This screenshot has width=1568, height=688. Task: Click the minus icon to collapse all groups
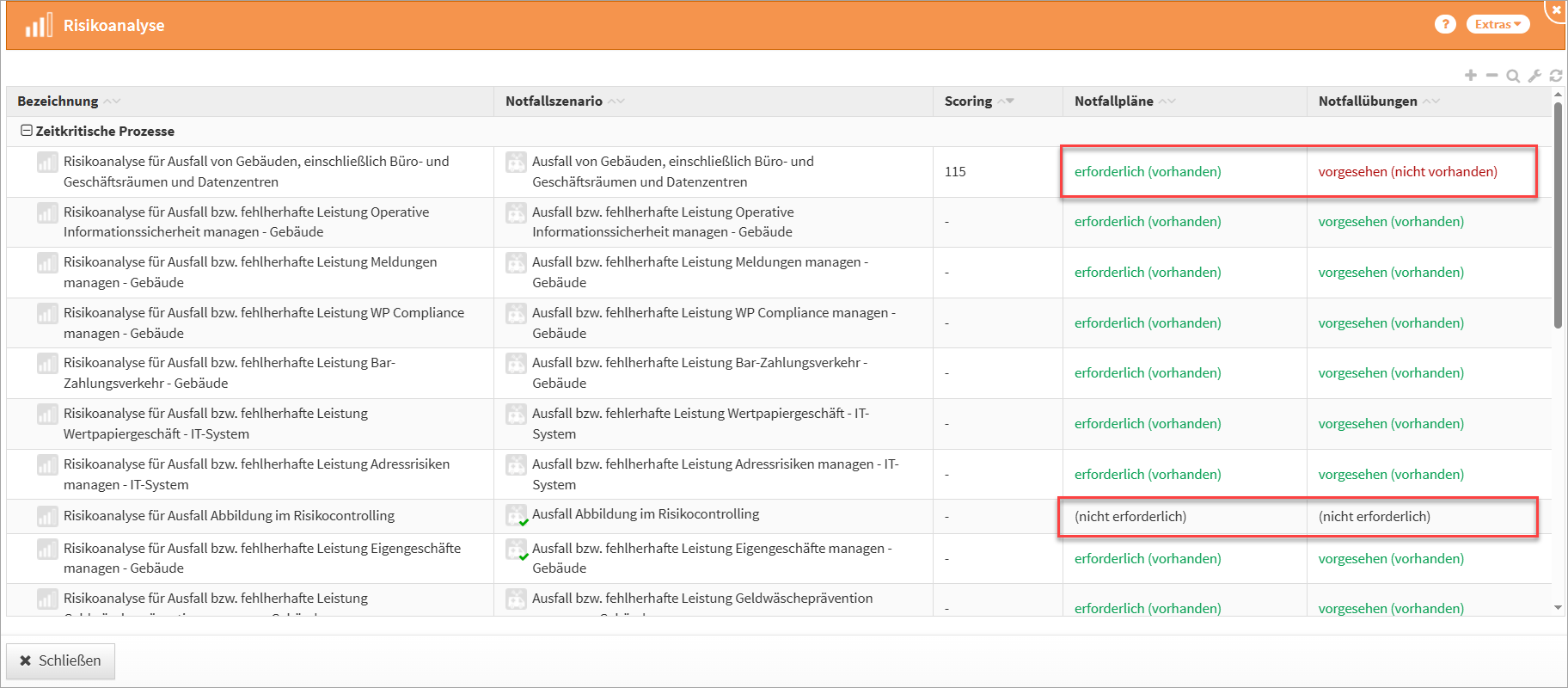point(1491,76)
